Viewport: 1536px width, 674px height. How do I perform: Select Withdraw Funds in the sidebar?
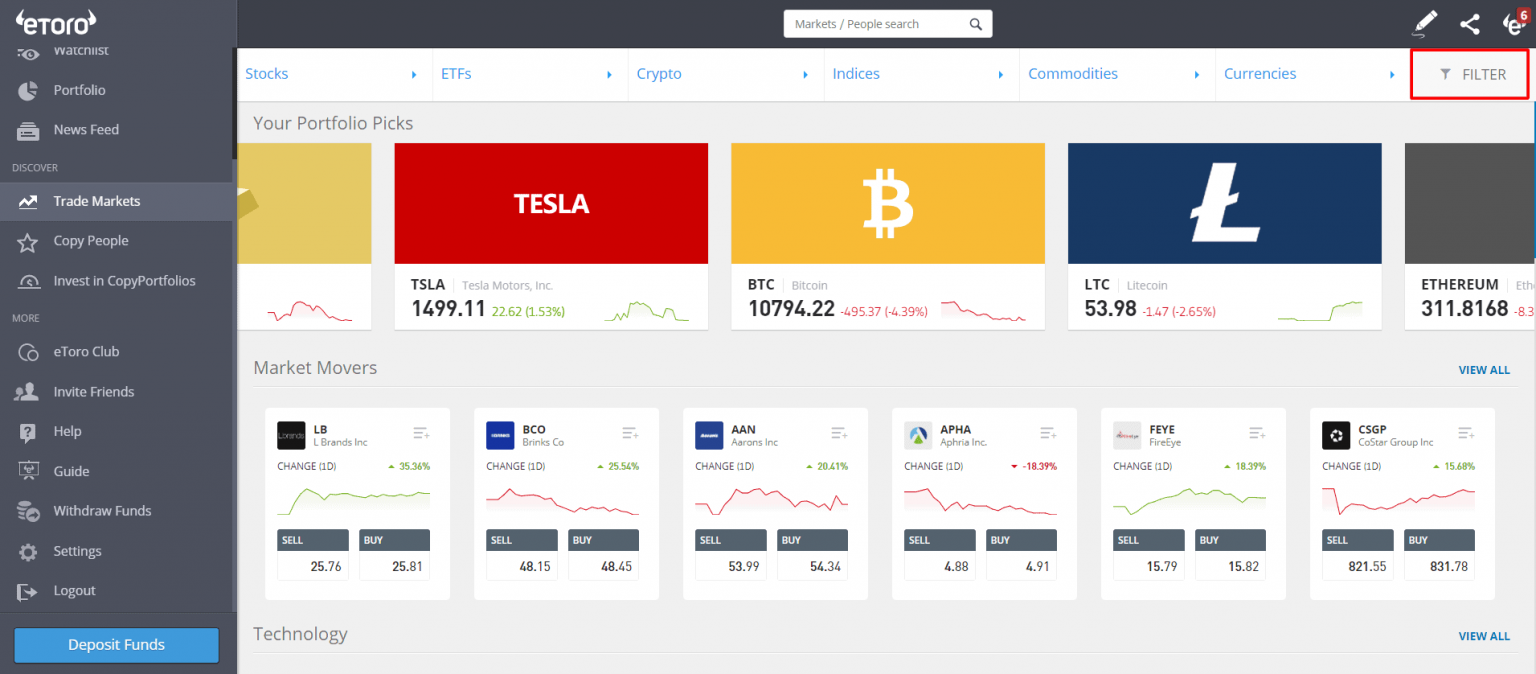101,511
